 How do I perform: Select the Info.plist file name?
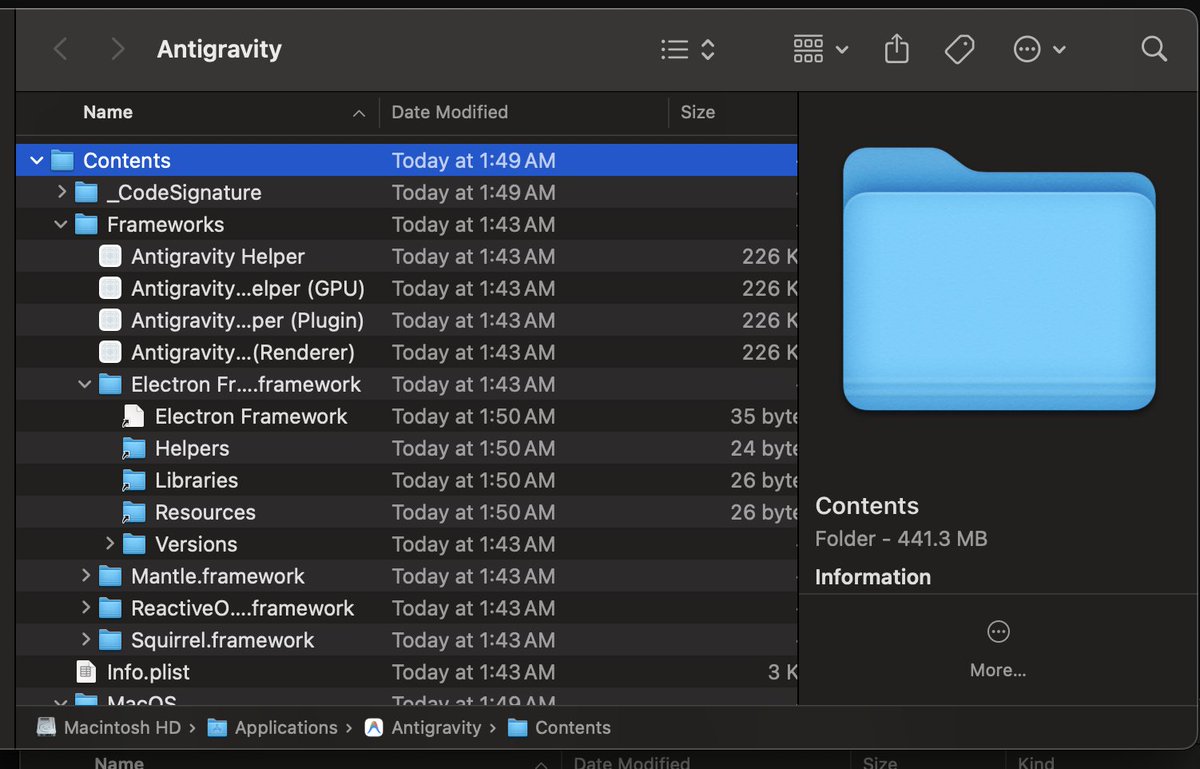point(148,672)
